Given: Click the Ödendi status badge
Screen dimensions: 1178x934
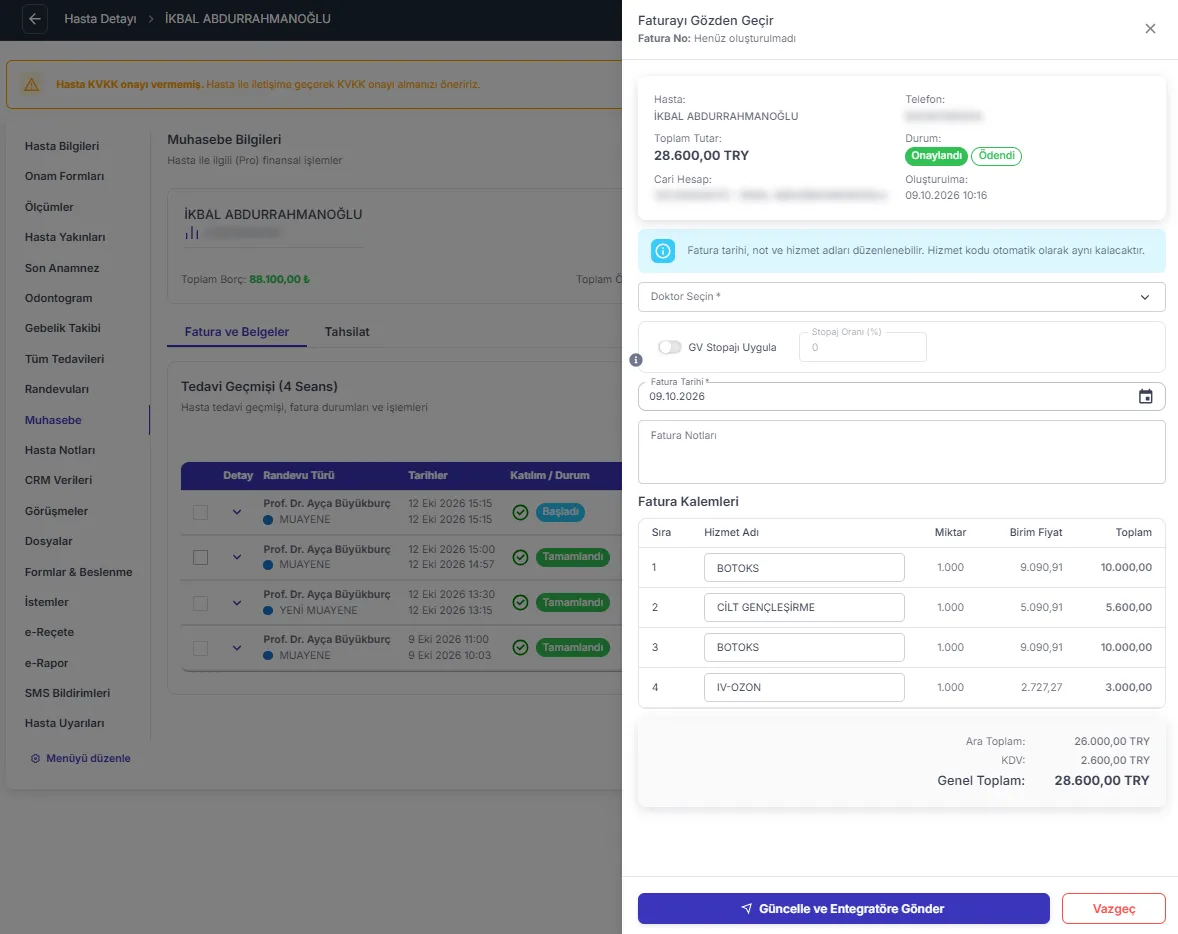Looking at the screenshot, I should pos(996,156).
